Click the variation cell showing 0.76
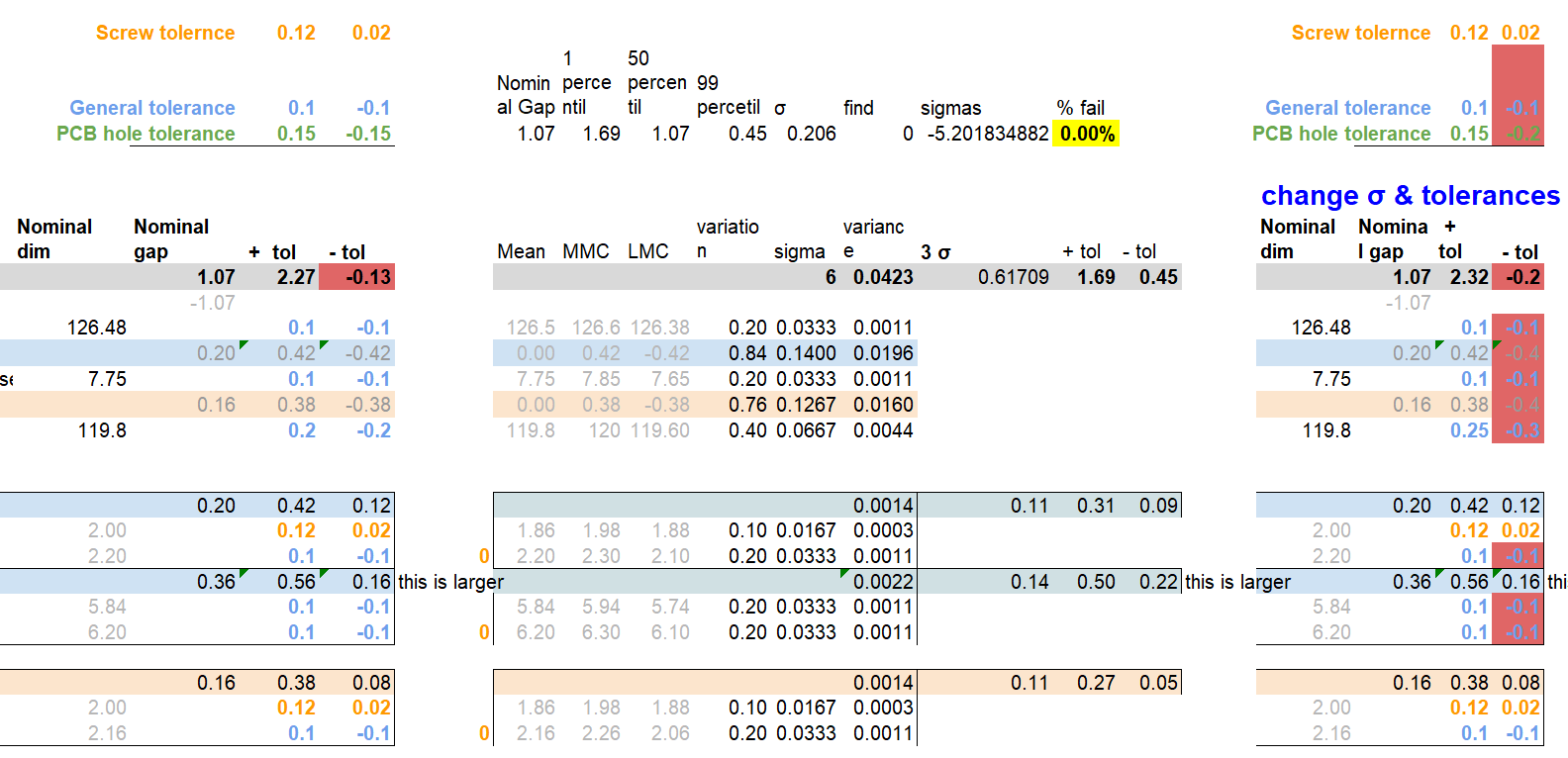1568x758 pixels. tap(747, 405)
